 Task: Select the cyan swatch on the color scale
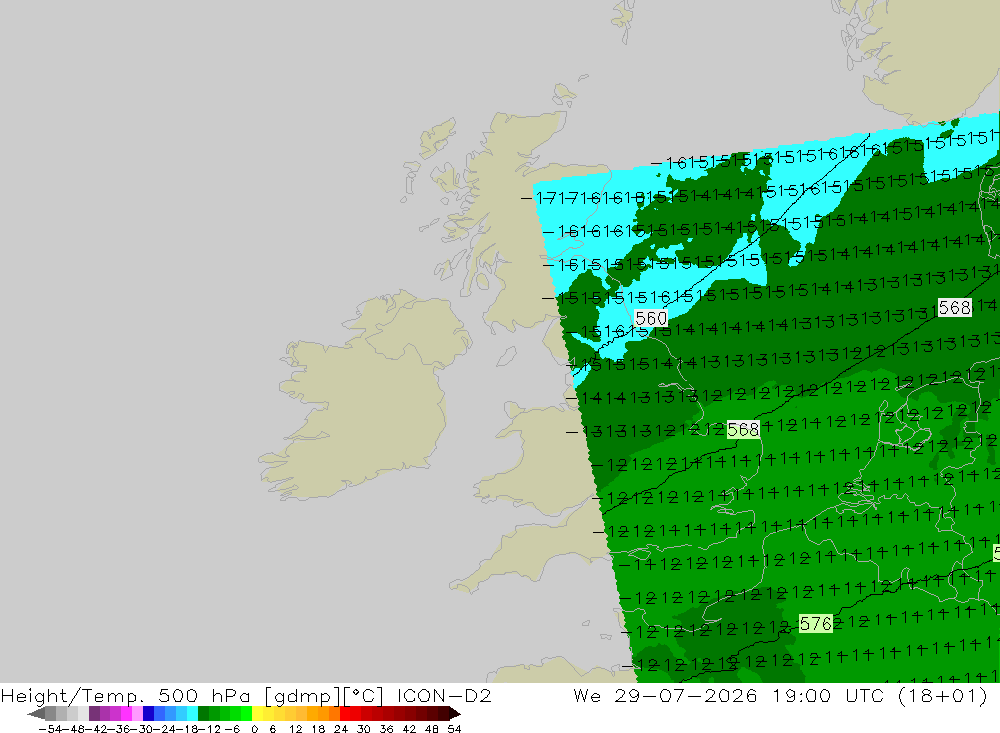[x=192, y=714]
